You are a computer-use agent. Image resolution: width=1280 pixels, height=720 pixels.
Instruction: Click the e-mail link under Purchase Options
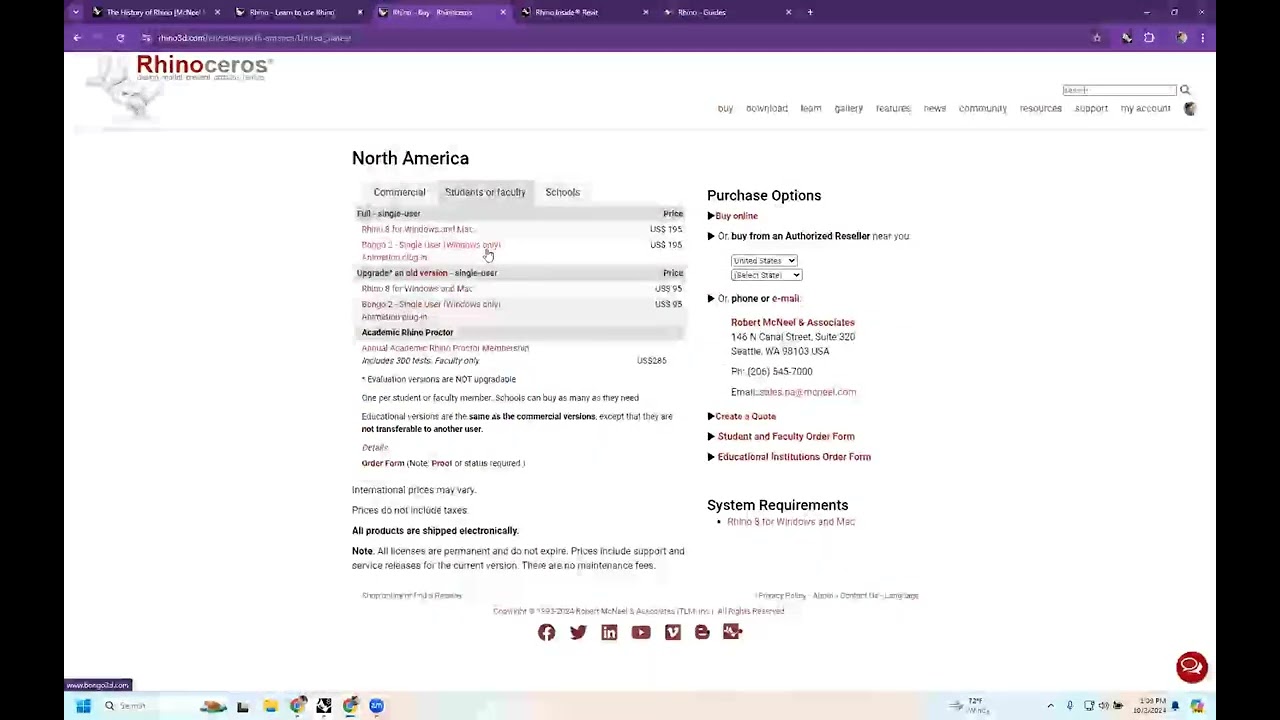click(x=785, y=298)
